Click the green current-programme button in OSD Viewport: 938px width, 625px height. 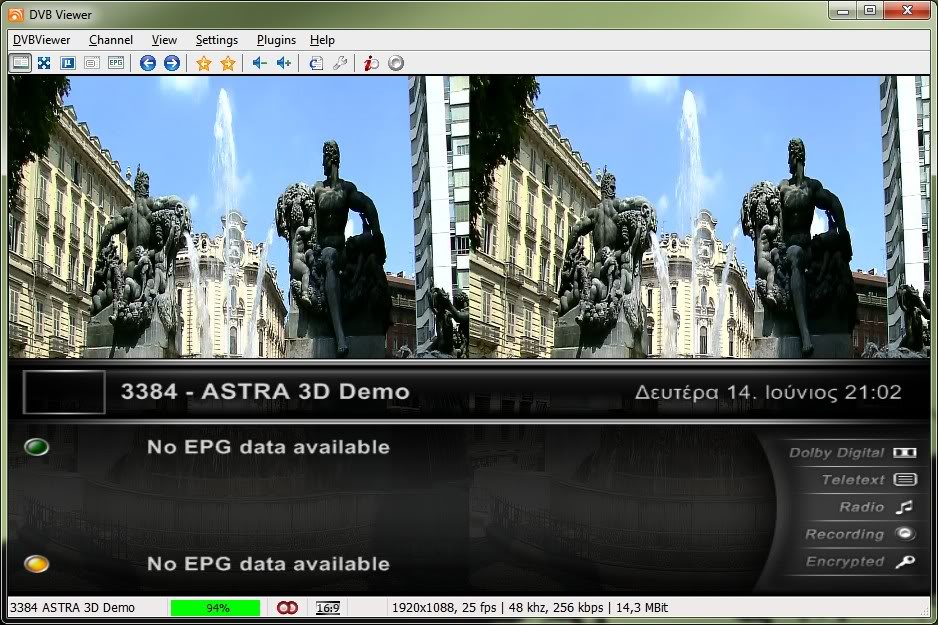point(36,447)
